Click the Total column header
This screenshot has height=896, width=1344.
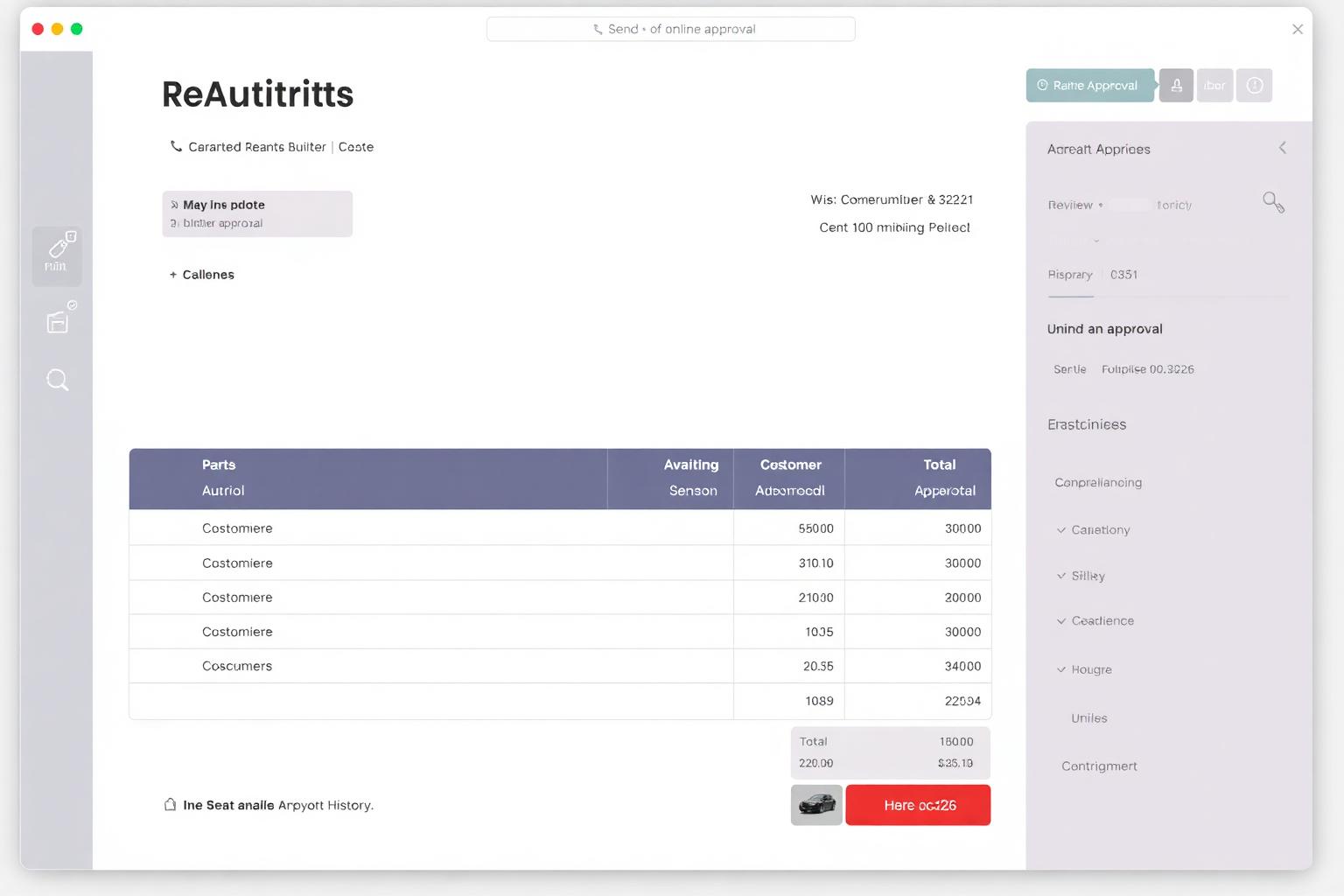coord(939,465)
